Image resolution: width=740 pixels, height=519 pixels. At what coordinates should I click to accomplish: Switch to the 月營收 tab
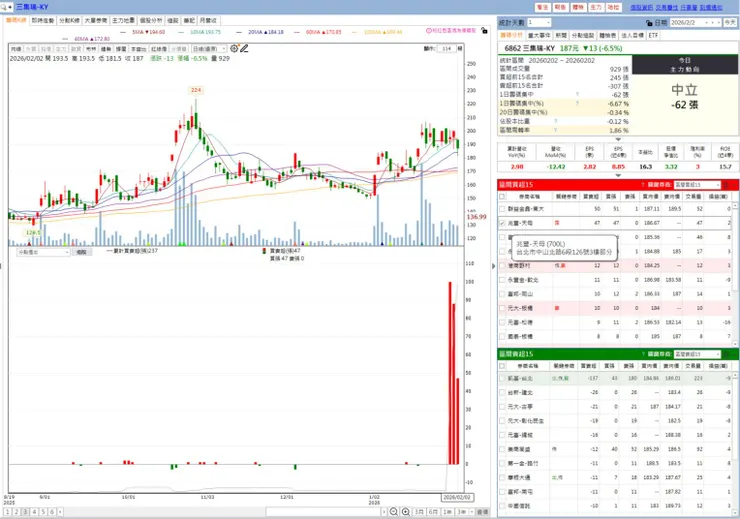coord(208,20)
